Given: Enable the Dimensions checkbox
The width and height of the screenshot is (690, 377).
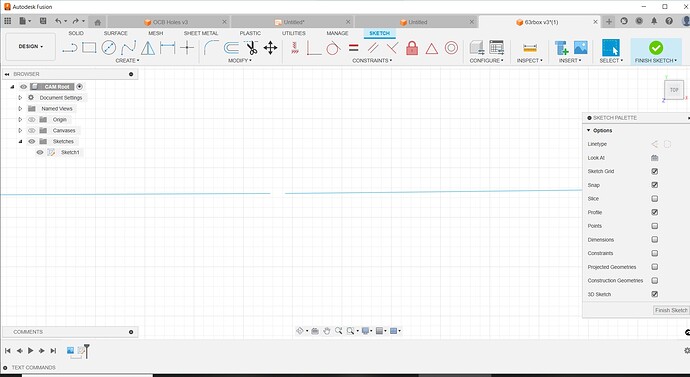Looking at the screenshot, I should pos(655,239).
